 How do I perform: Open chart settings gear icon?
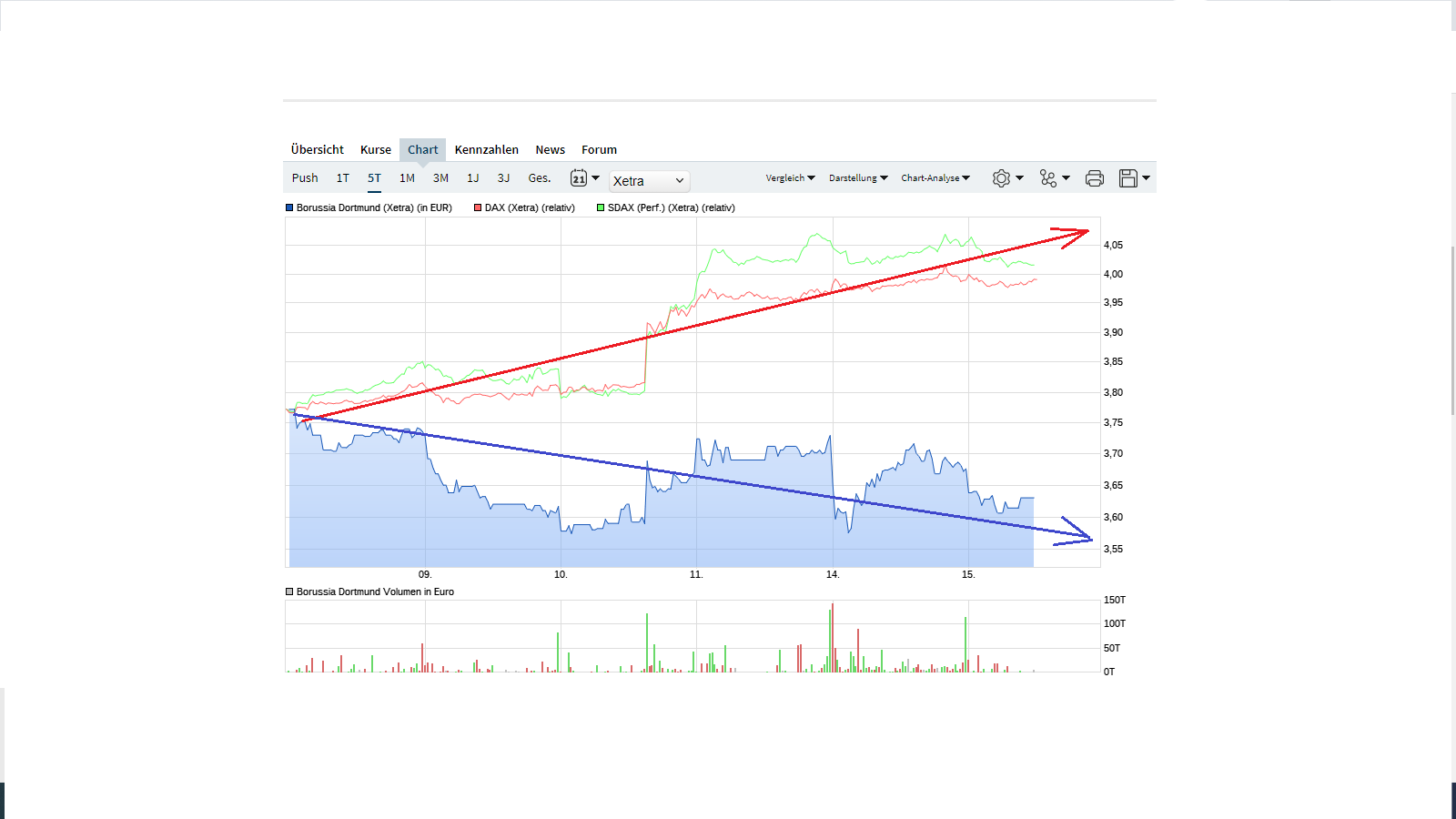(x=1001, y=178)
